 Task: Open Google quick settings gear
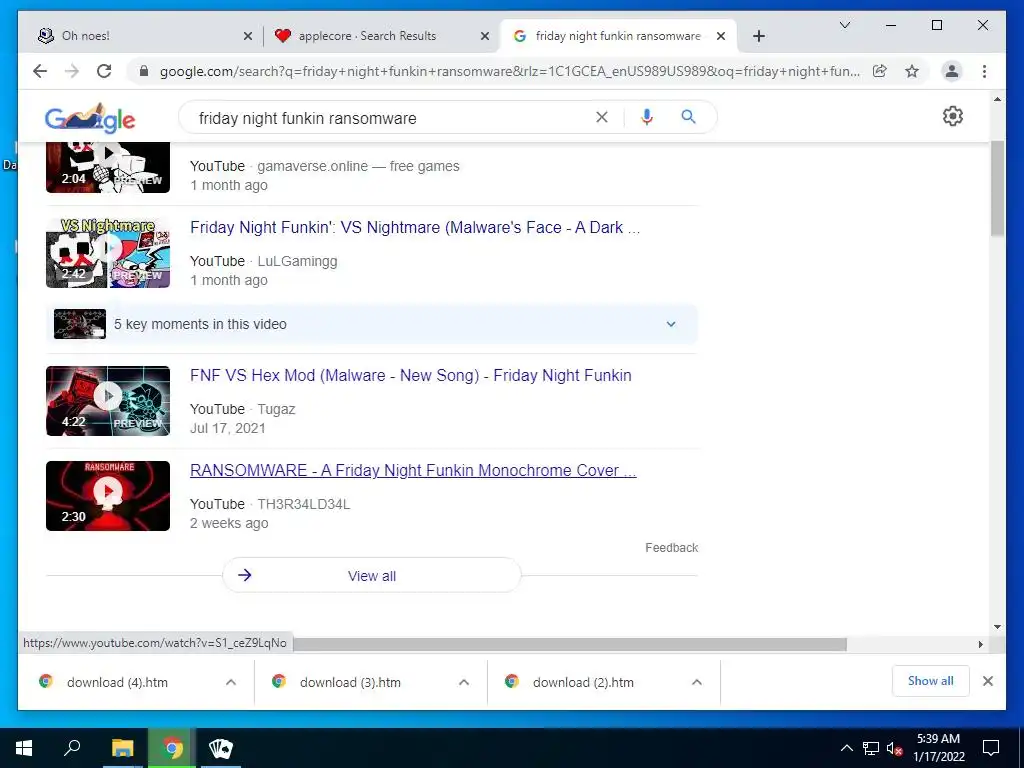pos(953,116)
